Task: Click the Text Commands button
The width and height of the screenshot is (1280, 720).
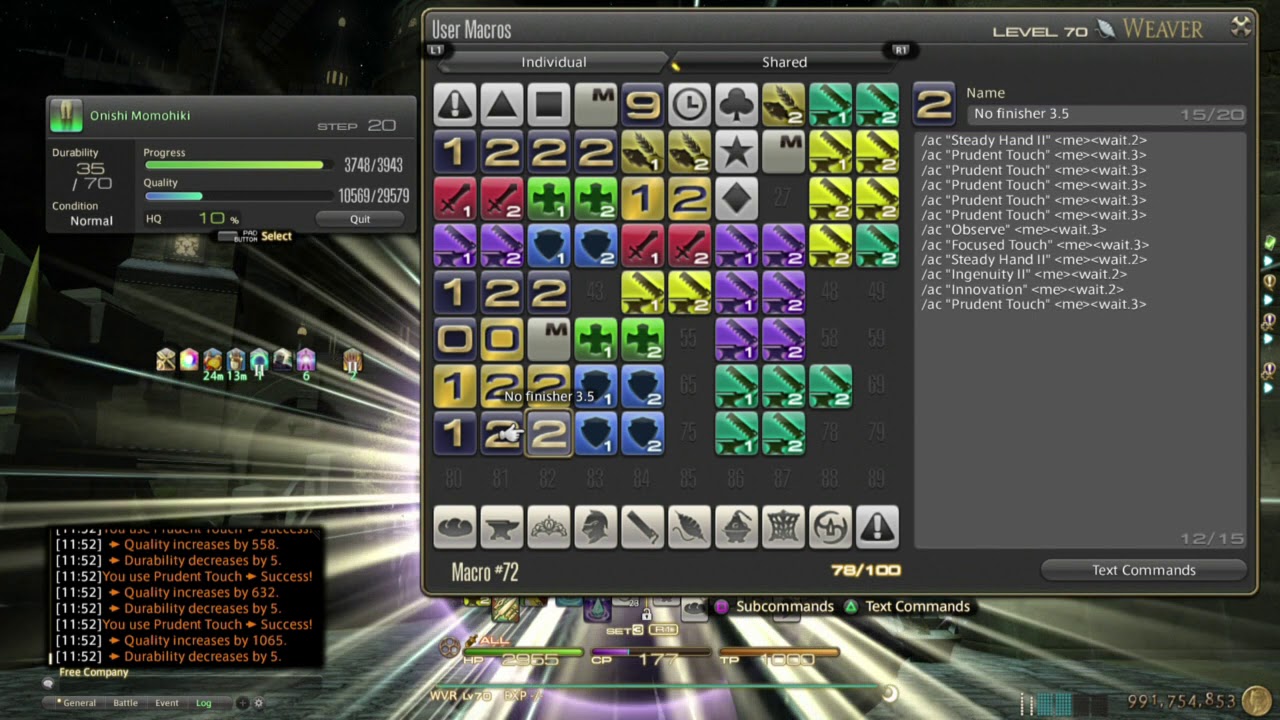Action: pyautogui.click(x=1144, y=570)
